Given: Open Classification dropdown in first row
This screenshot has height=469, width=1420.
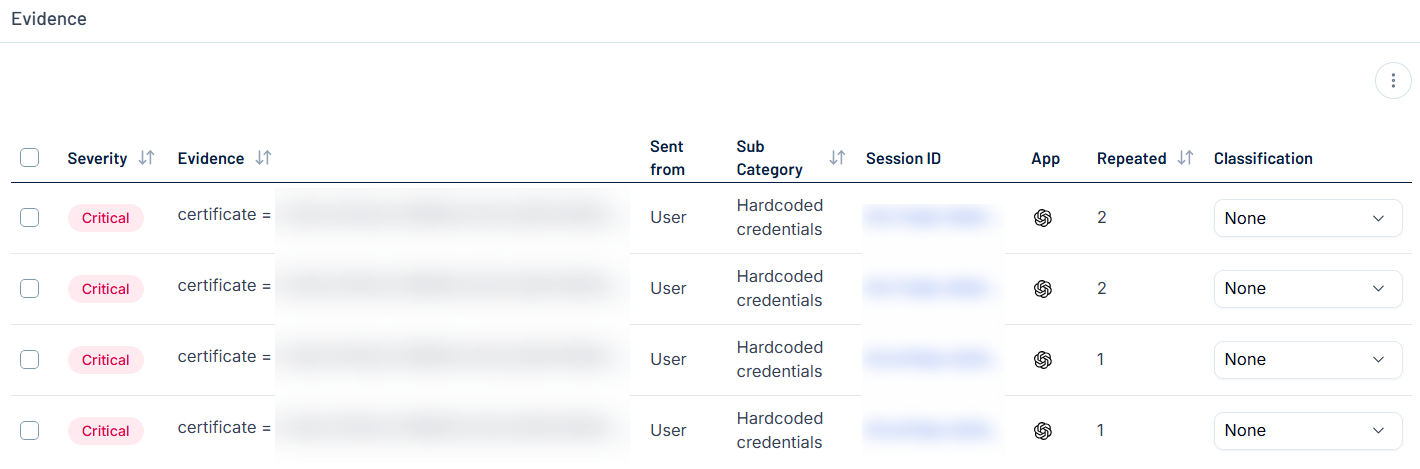Looking at the screenshot, I should [x=1307, y=218].
